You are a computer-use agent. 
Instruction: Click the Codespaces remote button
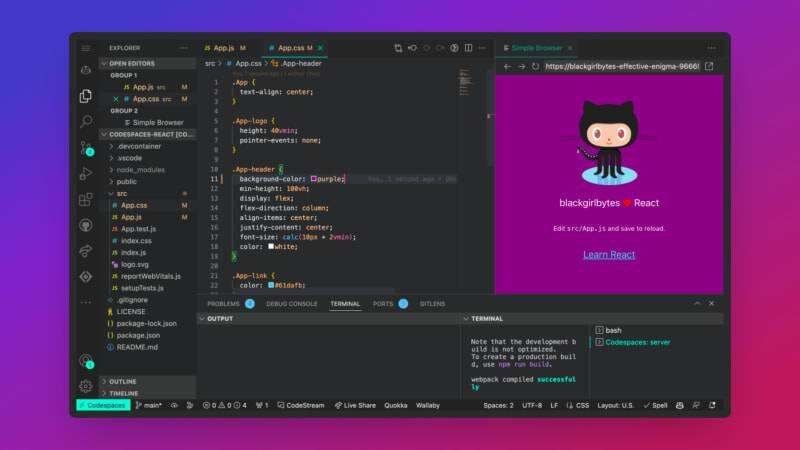click(x=102, y=406)
